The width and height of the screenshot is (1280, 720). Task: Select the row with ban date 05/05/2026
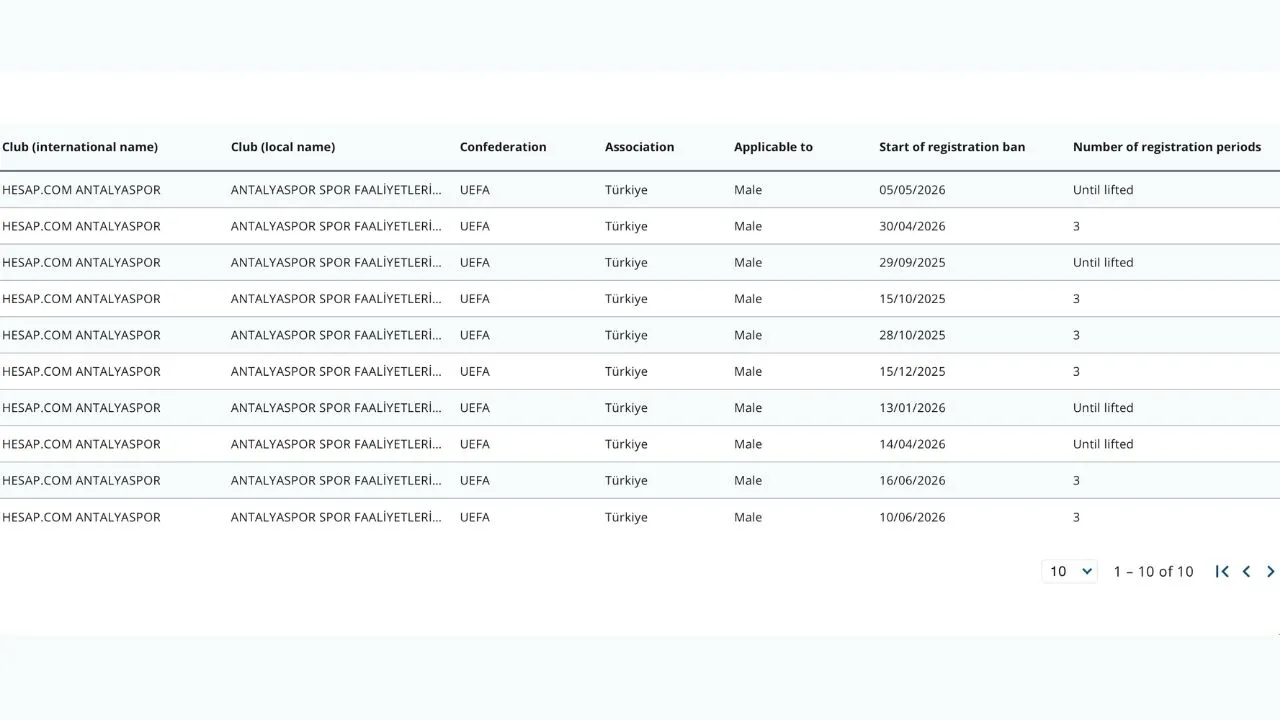[640, 190]
